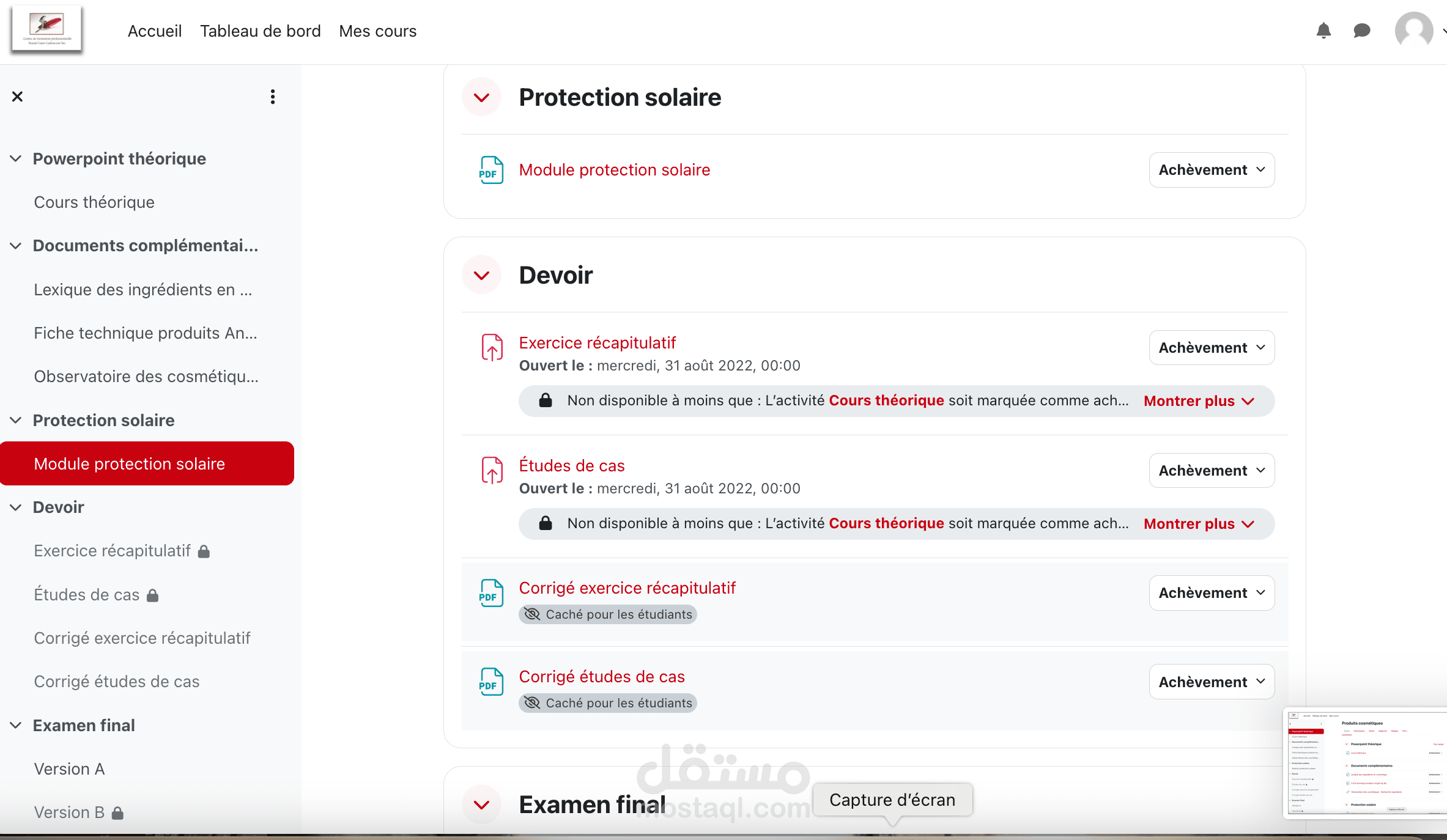Open the Corrigé exercice récapitulatif link

tap(627, 588)
